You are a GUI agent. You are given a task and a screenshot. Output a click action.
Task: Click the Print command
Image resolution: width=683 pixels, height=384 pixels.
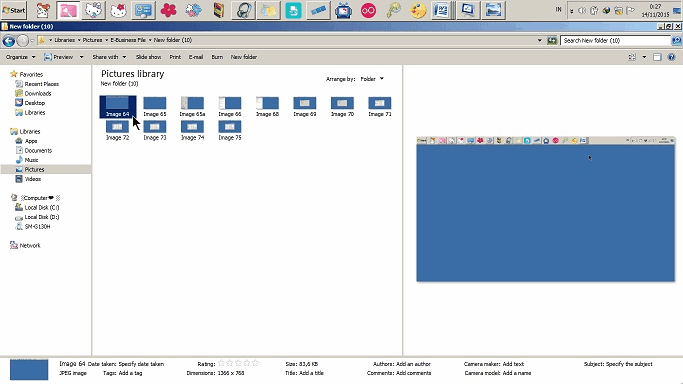pos(175,57)
